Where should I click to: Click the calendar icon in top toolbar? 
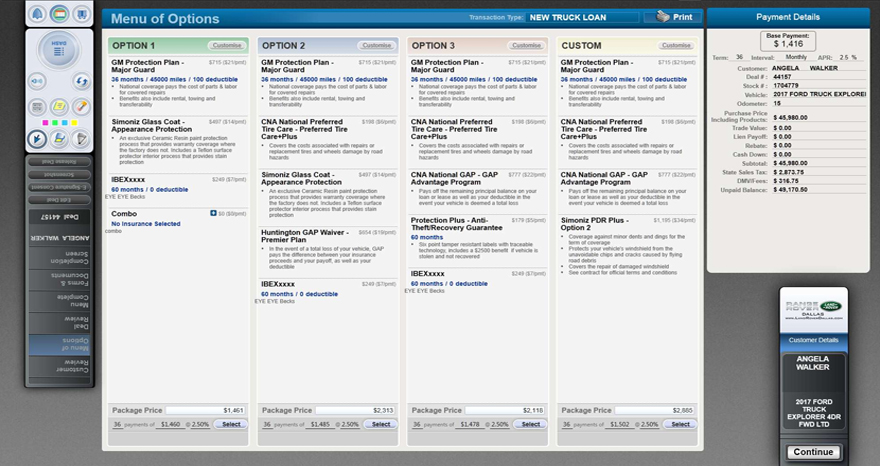pyautogui.click(x=59, y=13)
